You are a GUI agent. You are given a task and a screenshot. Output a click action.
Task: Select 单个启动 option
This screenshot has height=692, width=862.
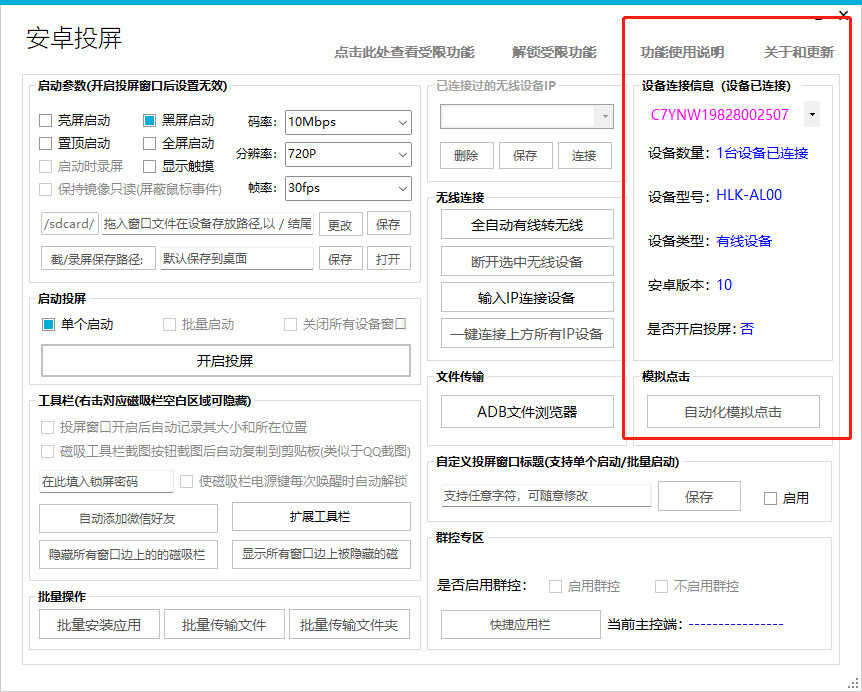click(48, 324)
